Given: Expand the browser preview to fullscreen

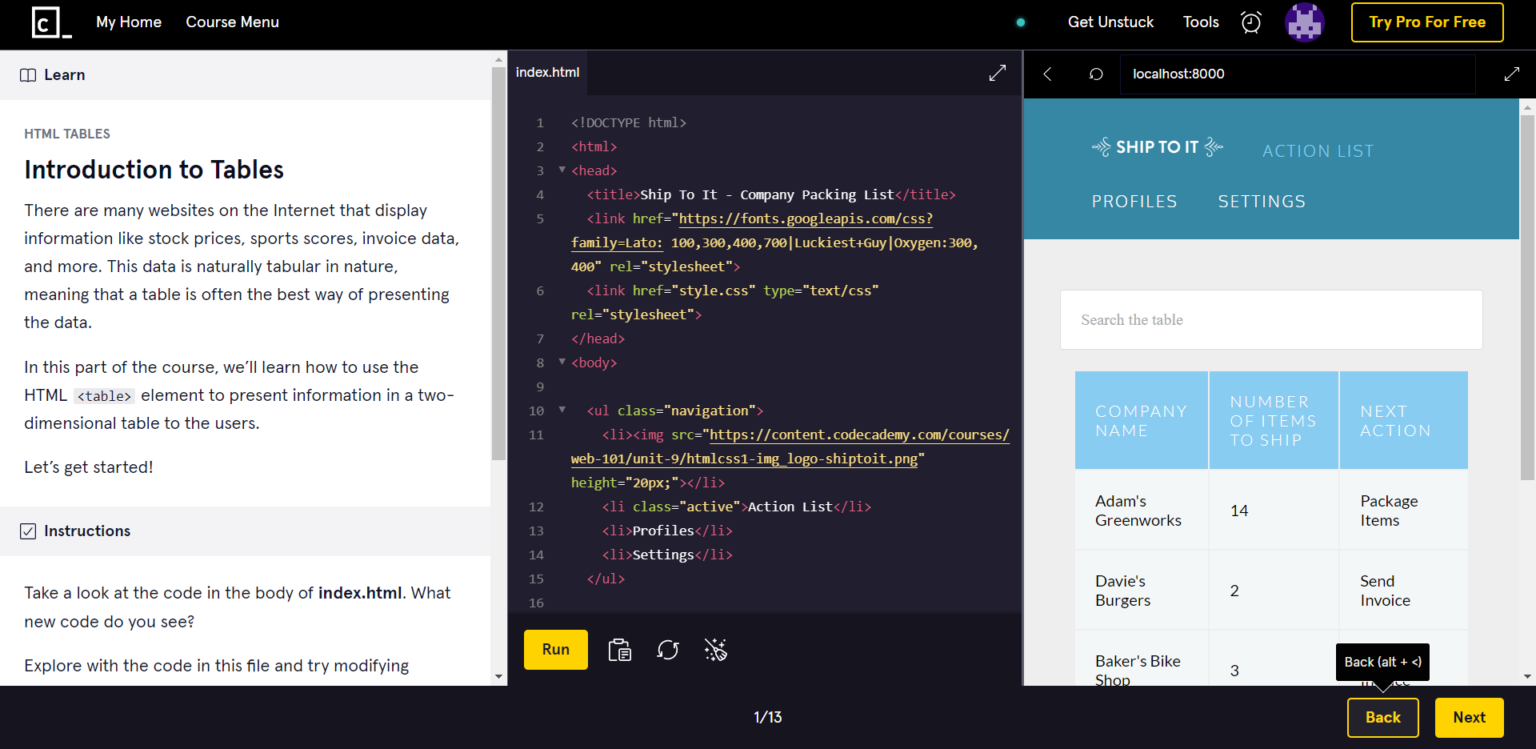Looking at the screenshot, I should (1511, 73).
